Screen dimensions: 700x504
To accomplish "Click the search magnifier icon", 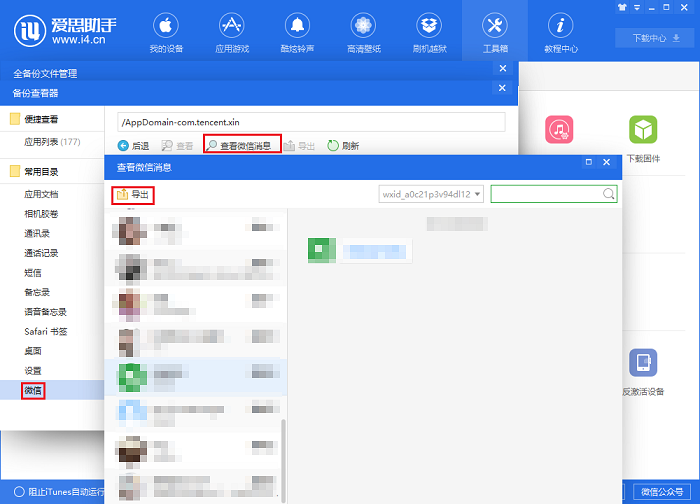I will (x=608, y=194).
